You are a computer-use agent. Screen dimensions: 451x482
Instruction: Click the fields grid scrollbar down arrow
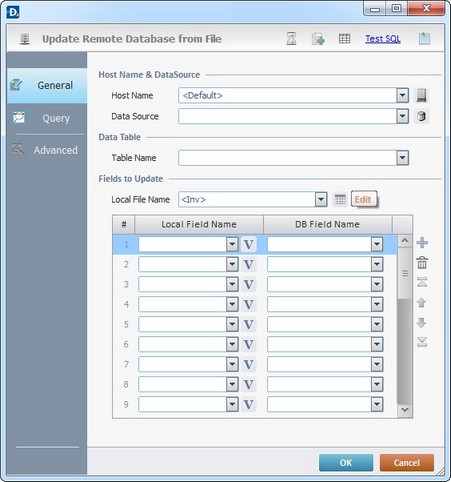point(405,410)
